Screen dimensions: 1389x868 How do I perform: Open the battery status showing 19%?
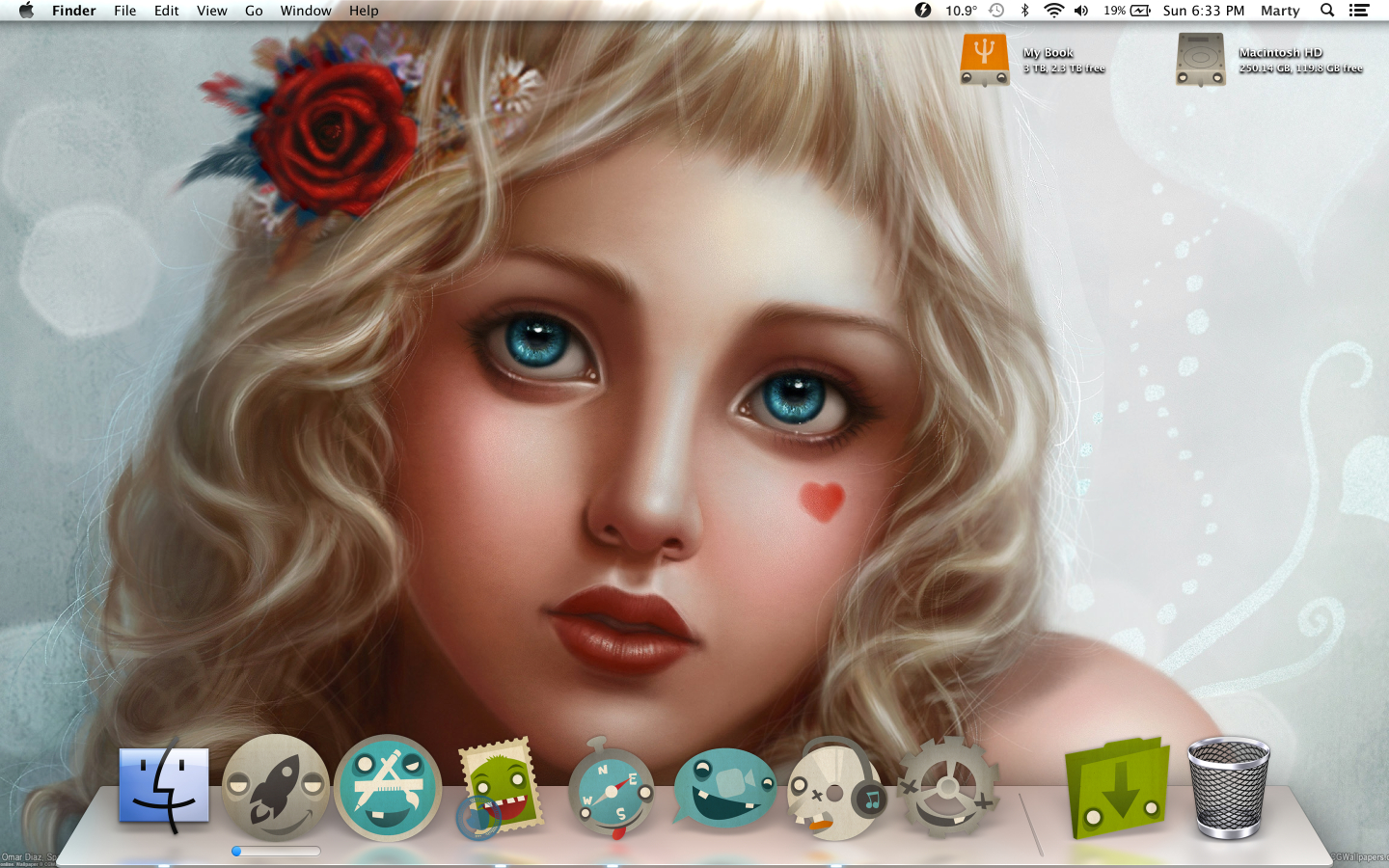pyautogui.click(x=1127, y=11)
